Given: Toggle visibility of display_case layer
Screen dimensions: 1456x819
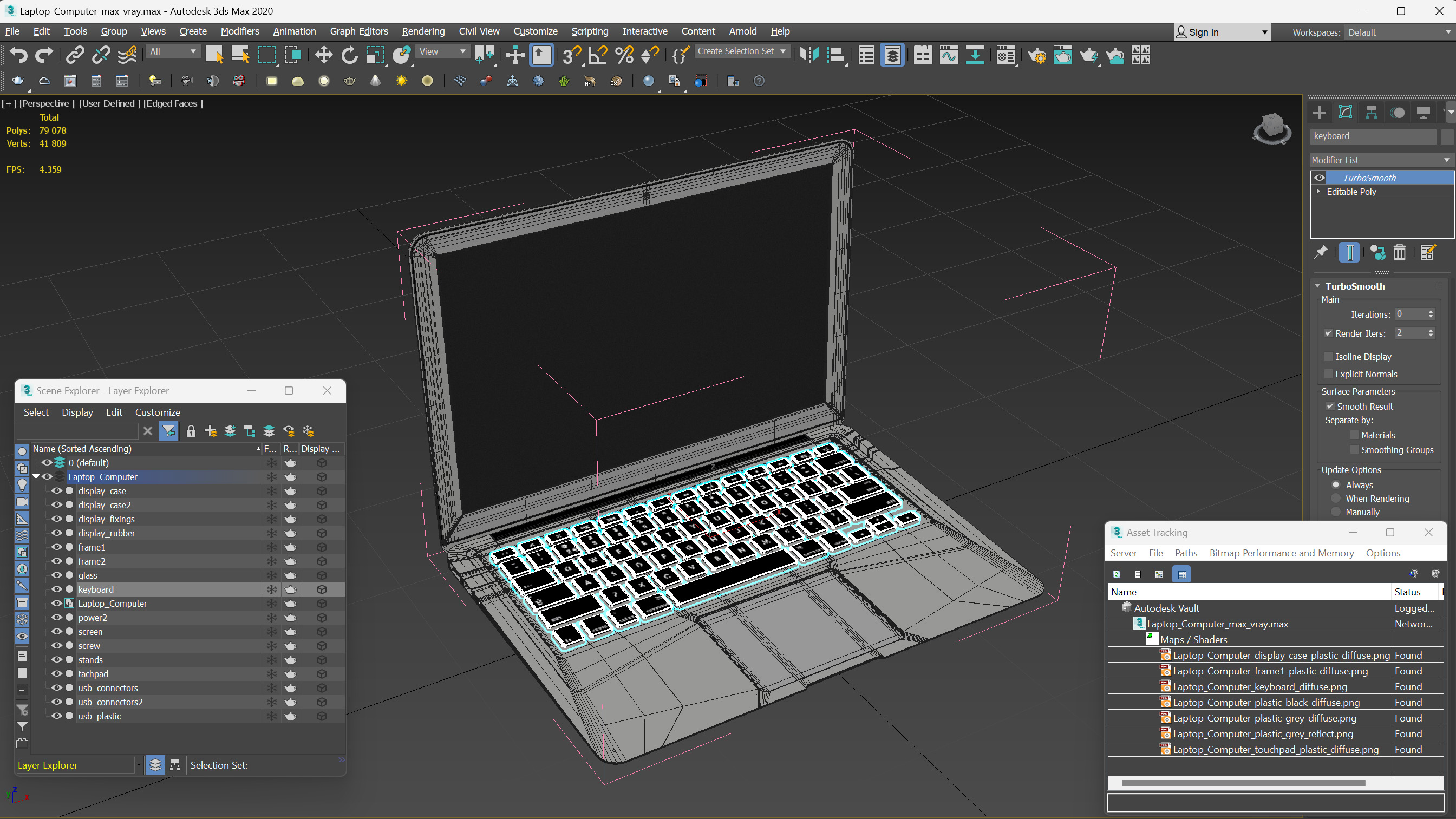Looking at the screenshot, I should [x=57, y=490].
